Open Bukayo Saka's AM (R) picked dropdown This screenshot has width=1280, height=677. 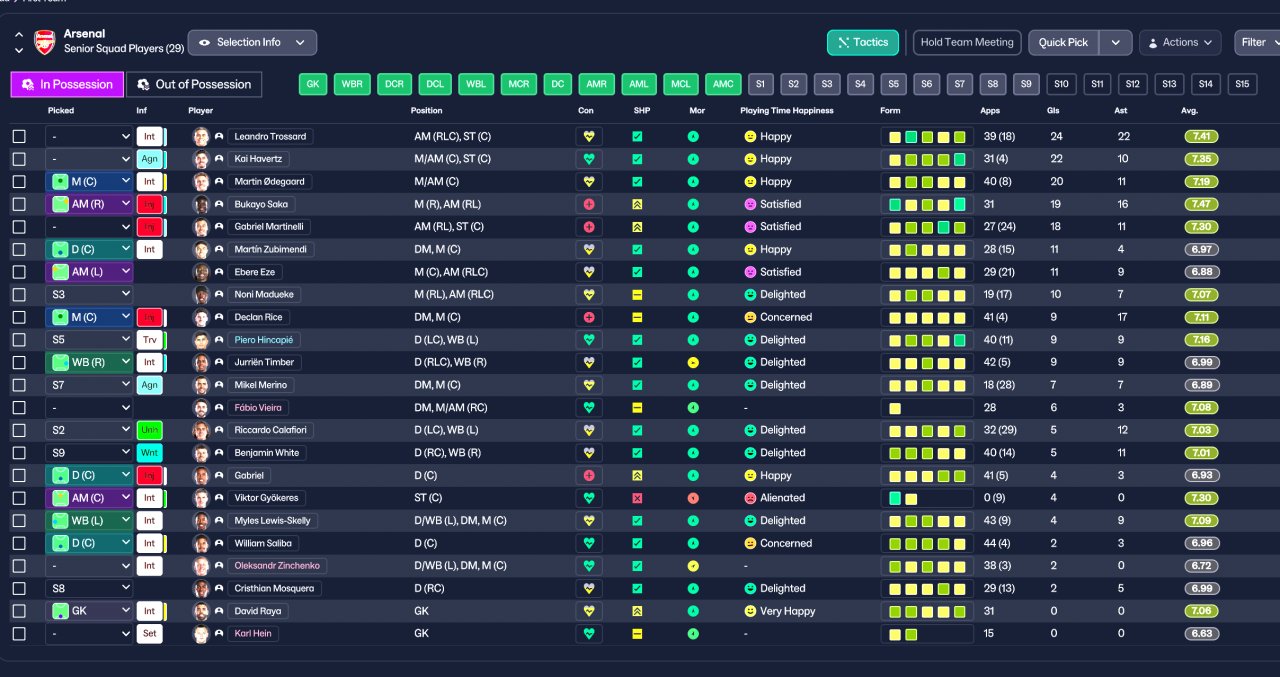(x=89, y=204)
